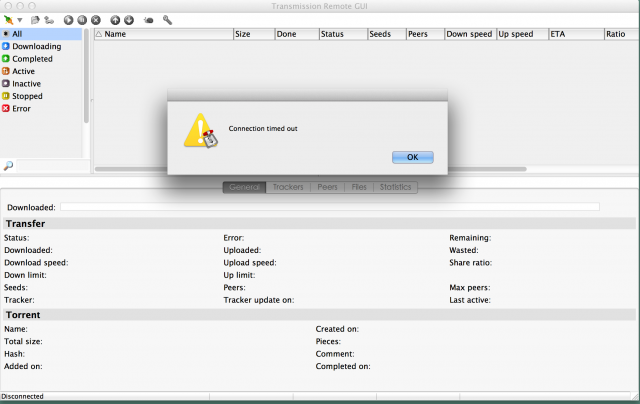Sort the list by Size column

[254, 34]
